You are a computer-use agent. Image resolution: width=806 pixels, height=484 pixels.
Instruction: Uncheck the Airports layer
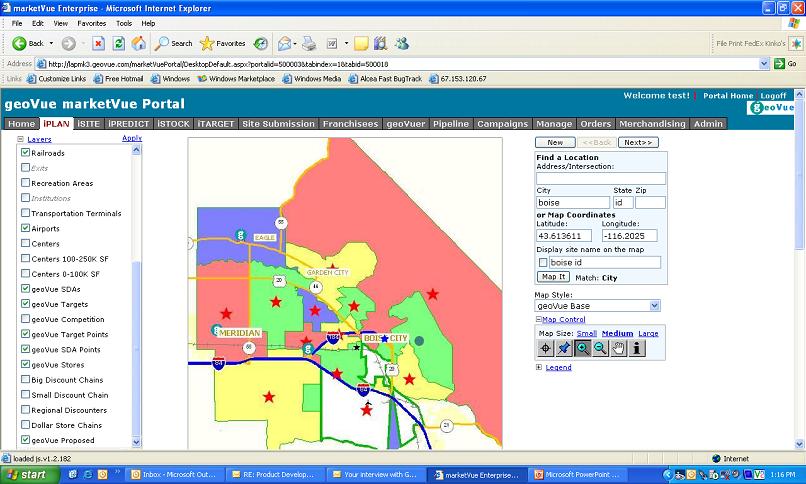[x=25, y=228]
